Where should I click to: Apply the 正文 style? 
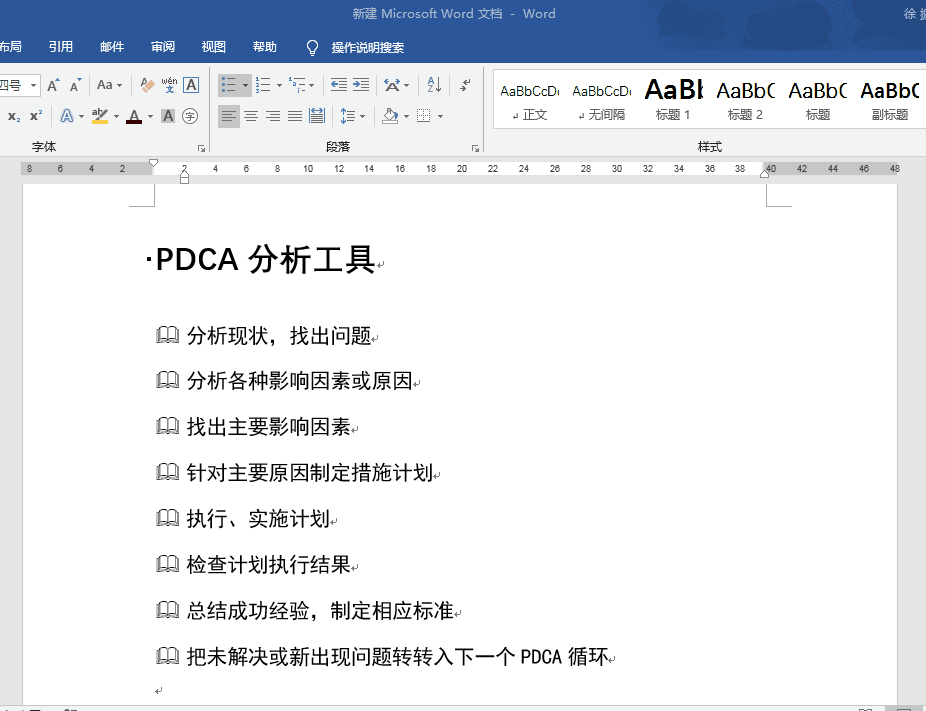click(529, 99)
